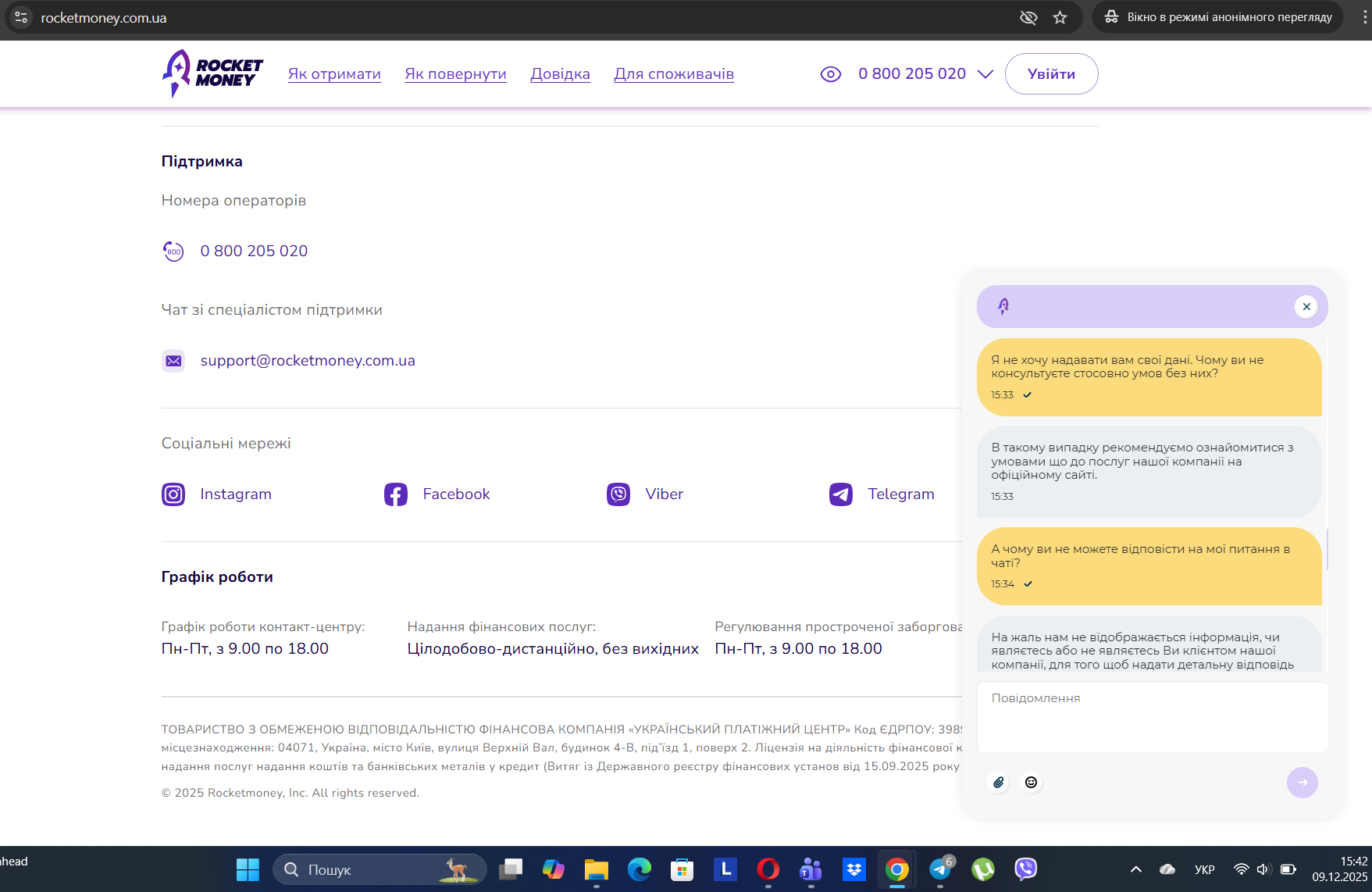Click the 'Графік роботи' heading
This screenshot has width=1372, height=892.
217,577
